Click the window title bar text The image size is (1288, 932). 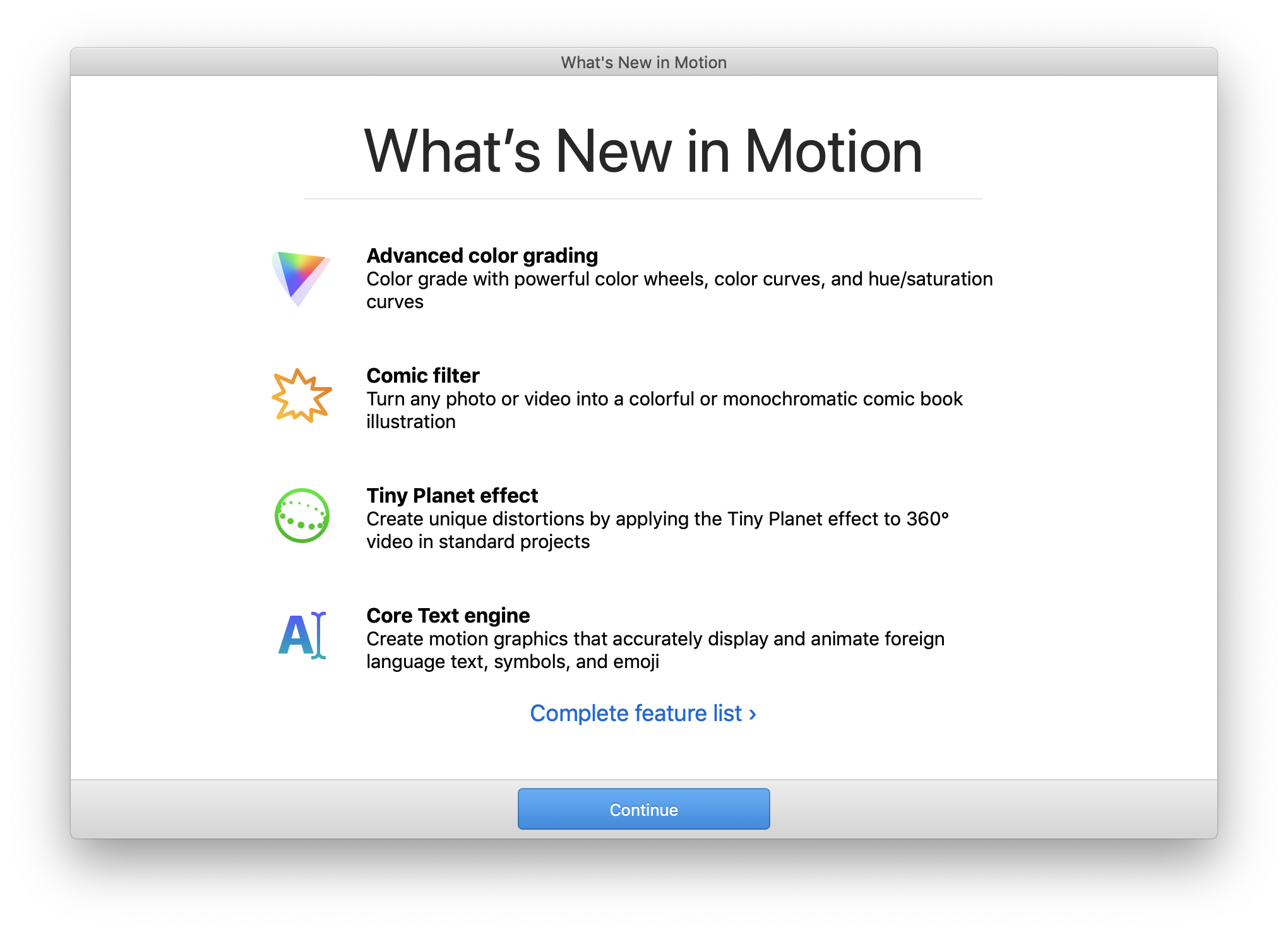click(643, 63)
